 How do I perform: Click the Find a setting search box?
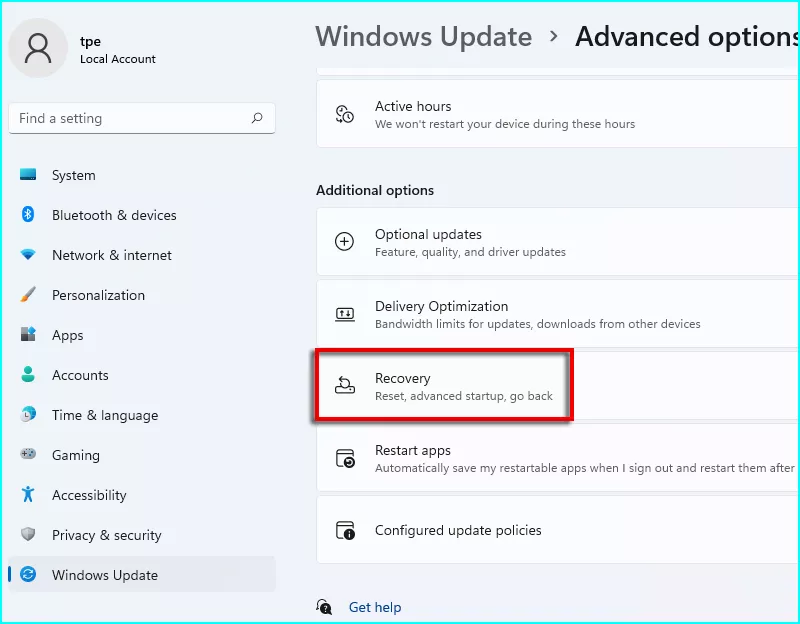pos(142,118)
